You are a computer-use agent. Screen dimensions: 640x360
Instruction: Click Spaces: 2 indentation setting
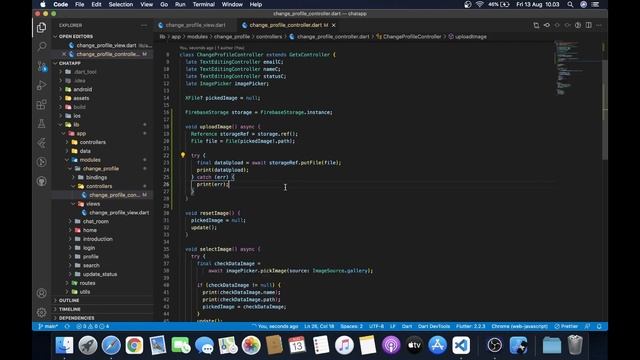coord(351,327)
